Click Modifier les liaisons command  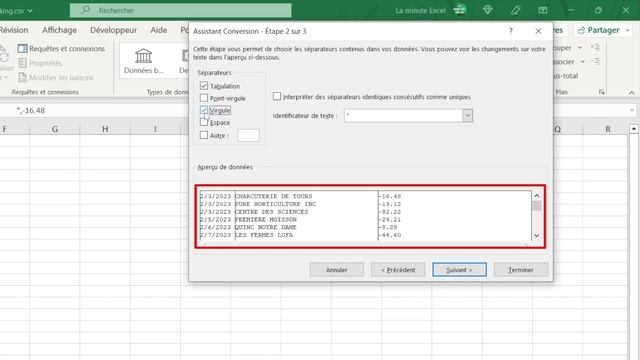(x=56, y=77)
